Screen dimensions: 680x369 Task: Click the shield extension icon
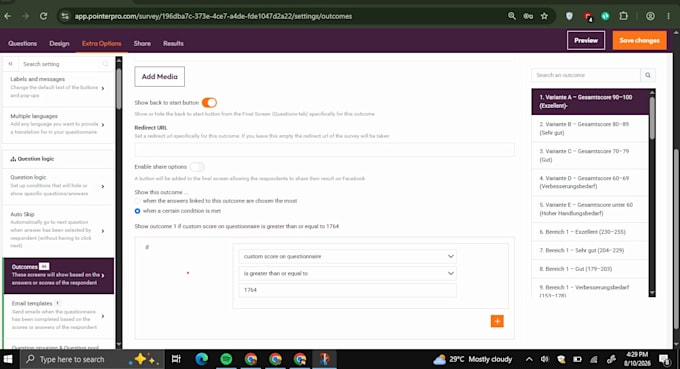click(x=569, y=16)
